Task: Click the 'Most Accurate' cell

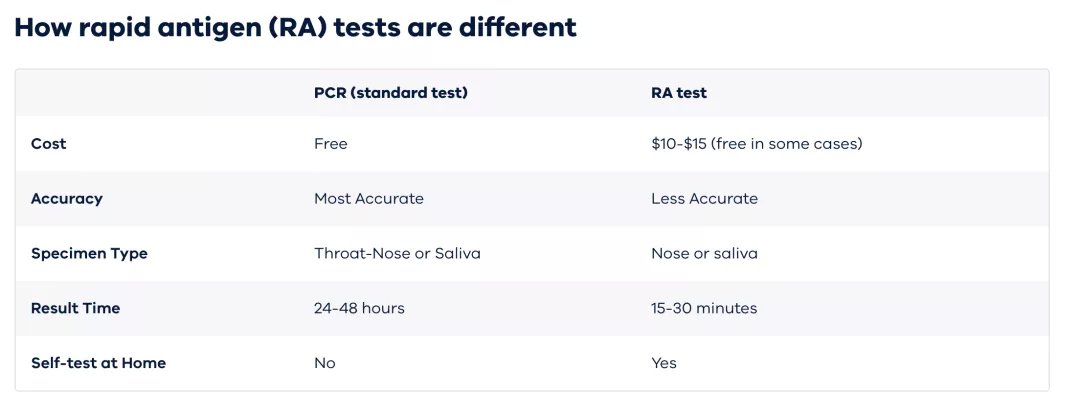Action: point(368,198)
